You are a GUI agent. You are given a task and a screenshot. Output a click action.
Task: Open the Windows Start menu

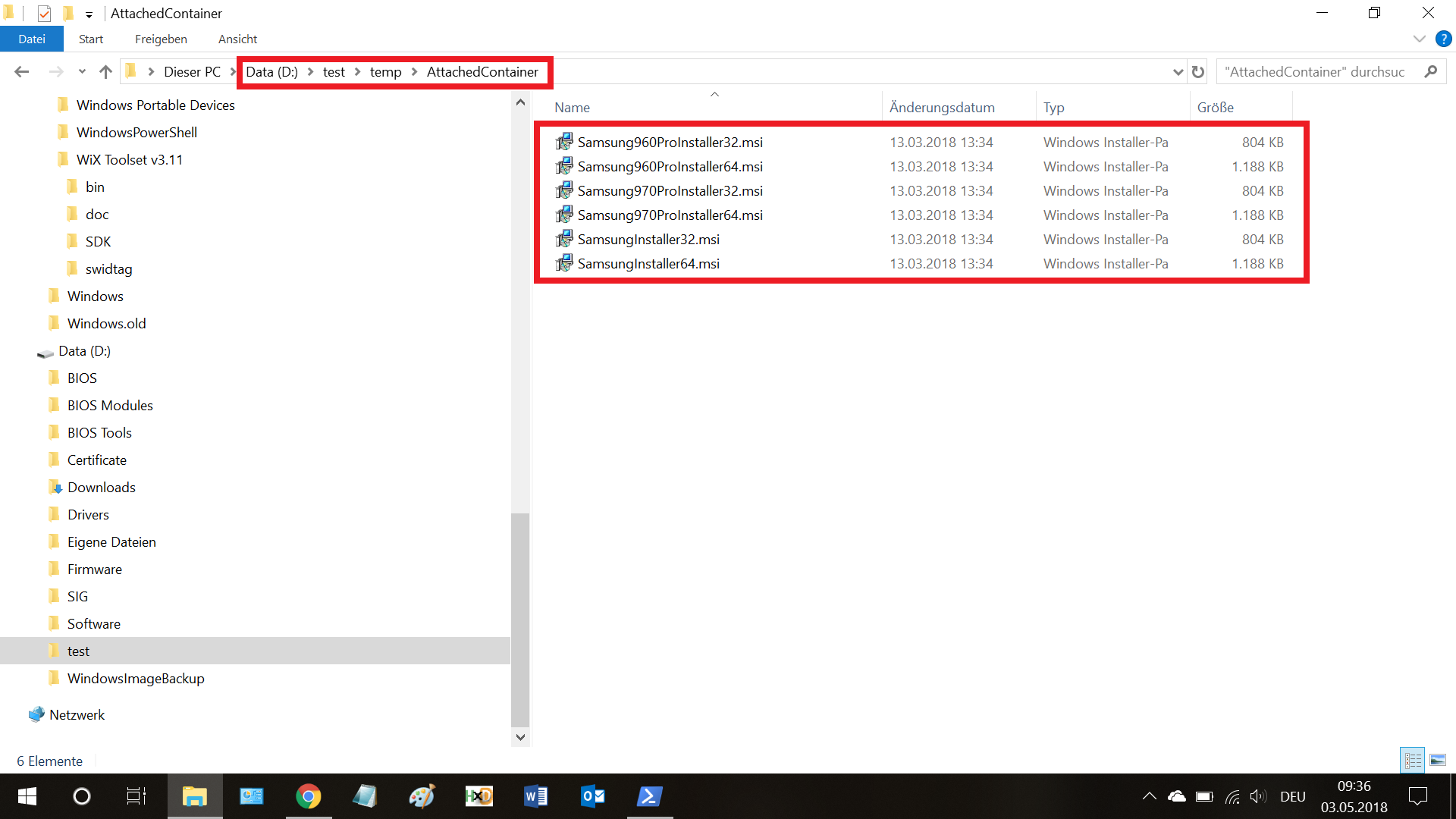[27, 796]
